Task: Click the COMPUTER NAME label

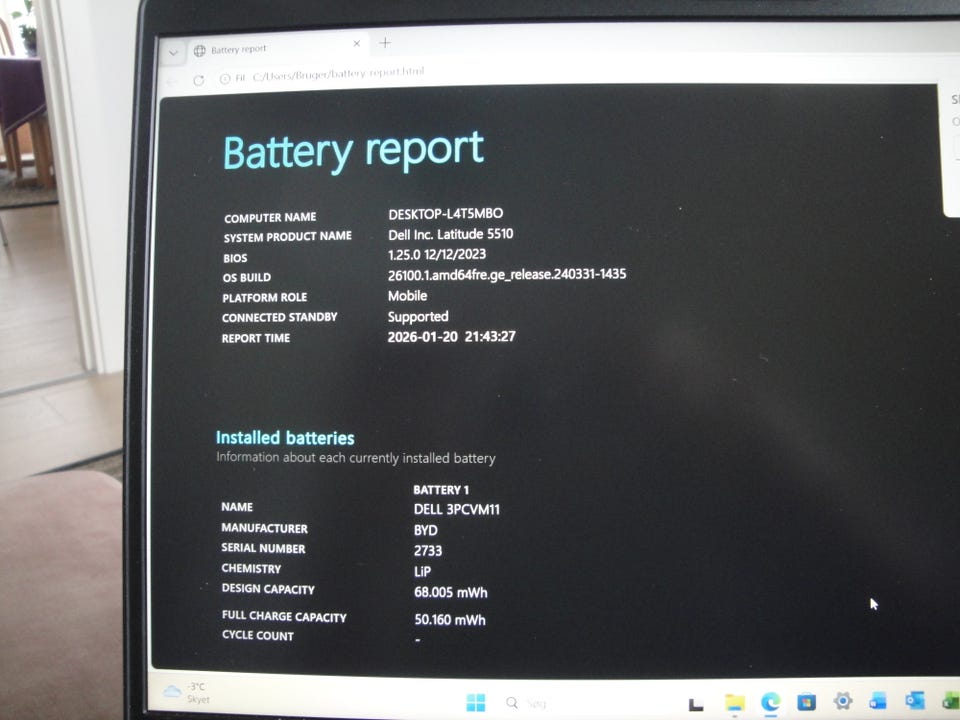Action: 270,218
